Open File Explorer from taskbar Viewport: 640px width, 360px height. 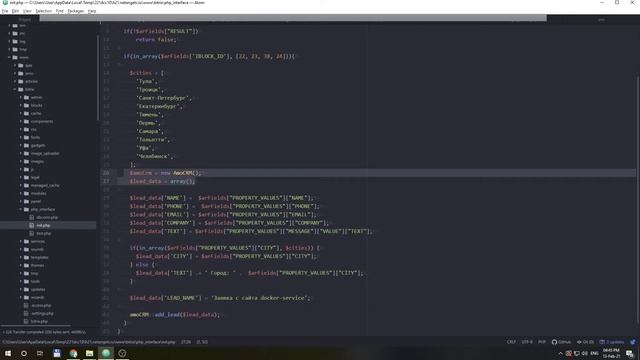point(89,353)
